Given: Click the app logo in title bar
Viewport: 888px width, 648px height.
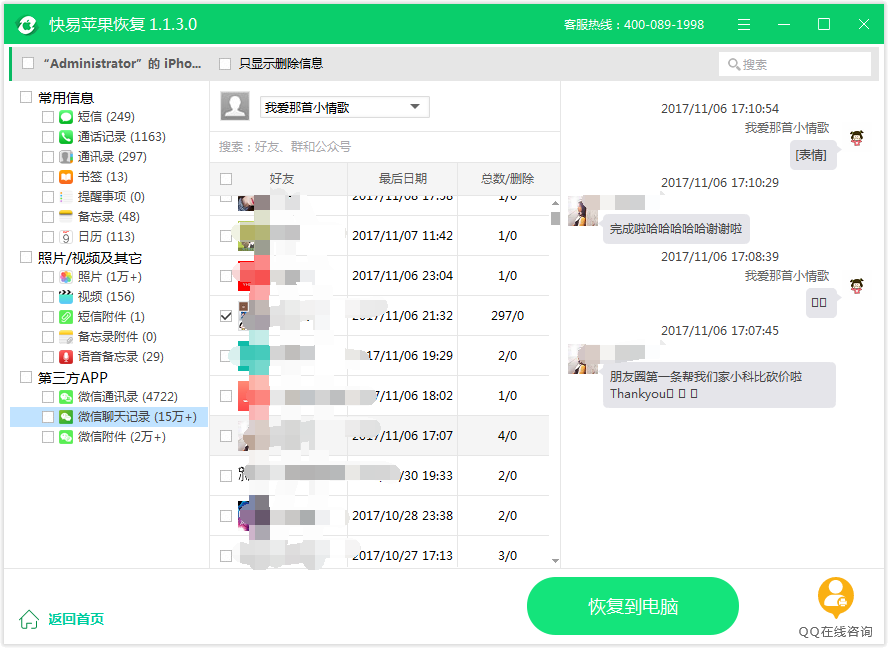Looking at the screenshot, I should (x=27, y=24).
